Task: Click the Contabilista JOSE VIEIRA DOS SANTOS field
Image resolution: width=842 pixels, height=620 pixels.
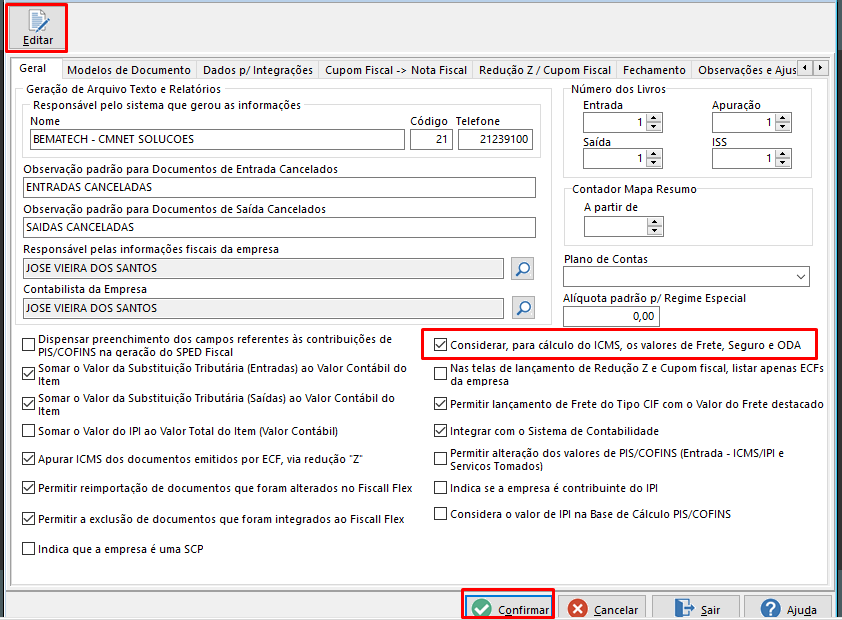Action: click(263, 308)
